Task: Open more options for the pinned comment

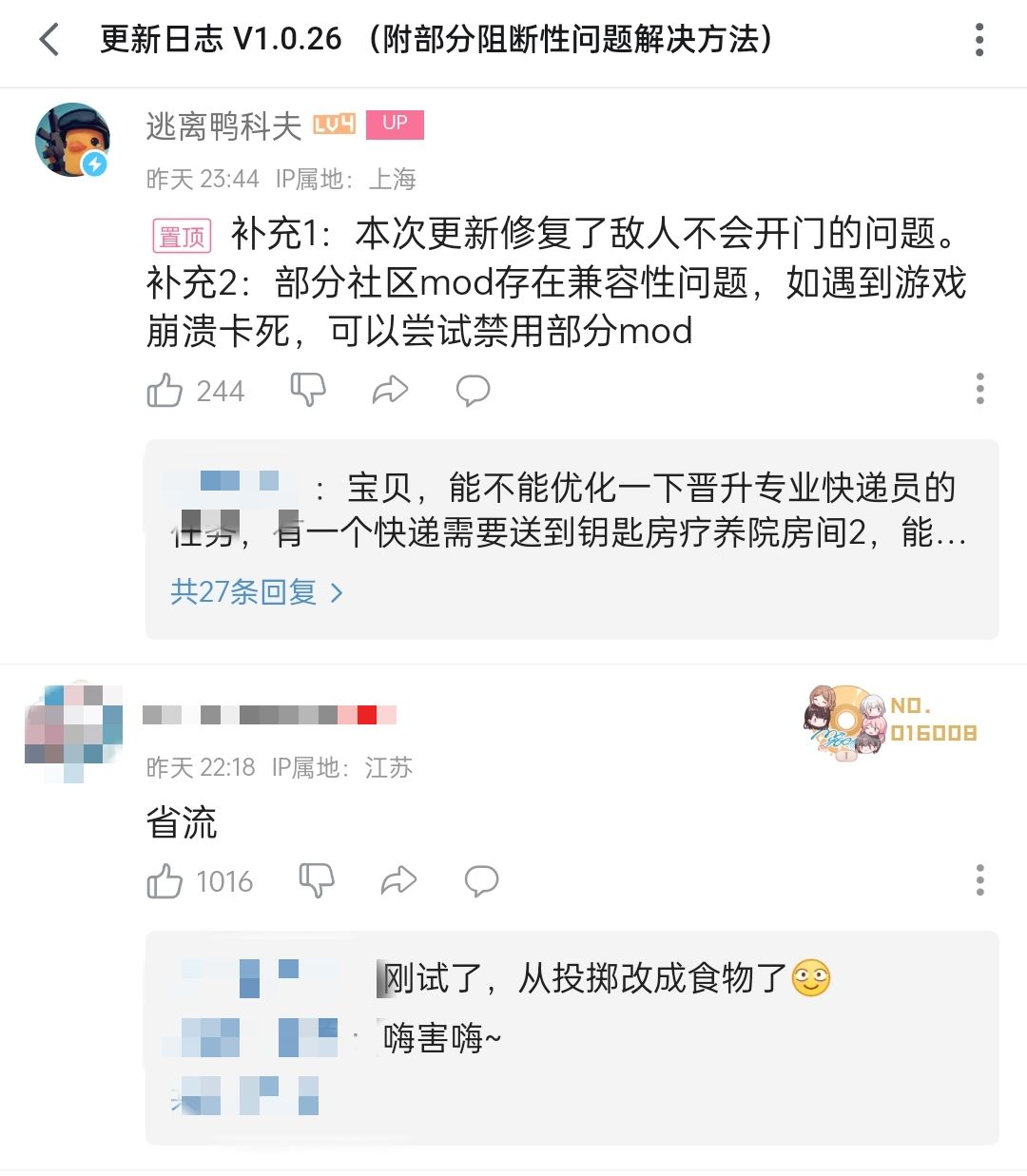Action: 979,389
